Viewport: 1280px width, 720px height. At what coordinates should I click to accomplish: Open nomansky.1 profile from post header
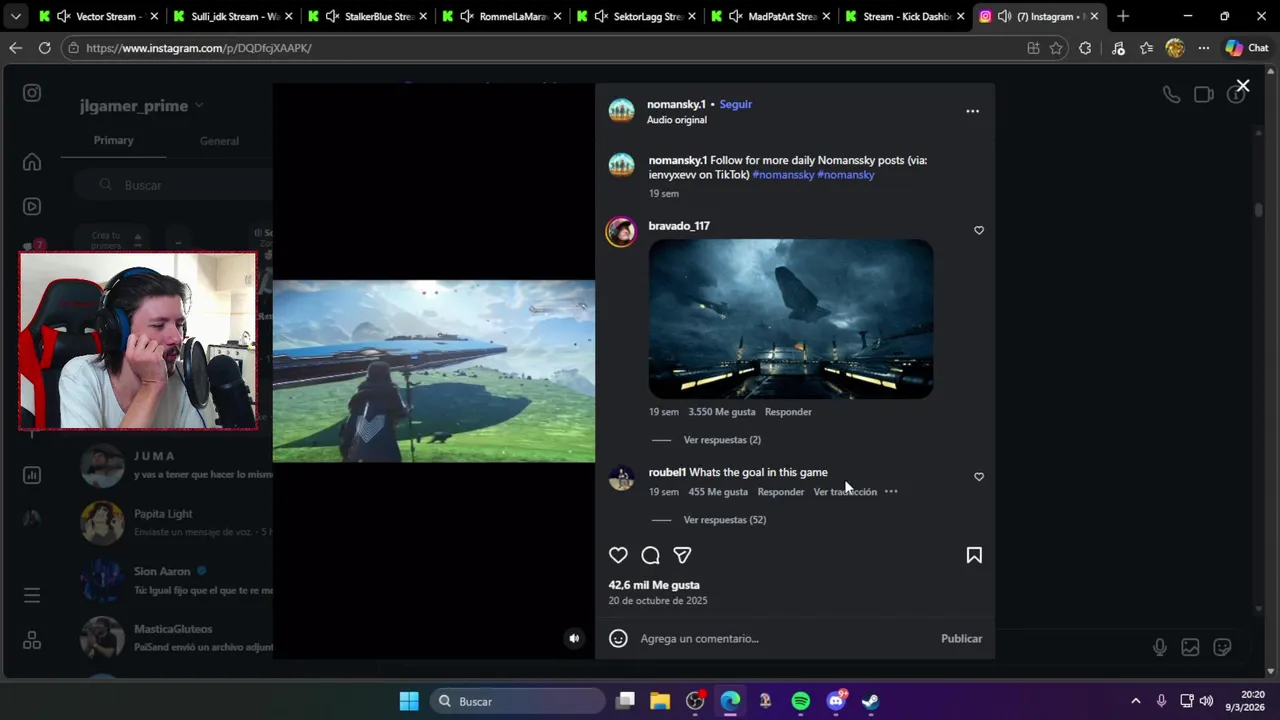point(676,104)
